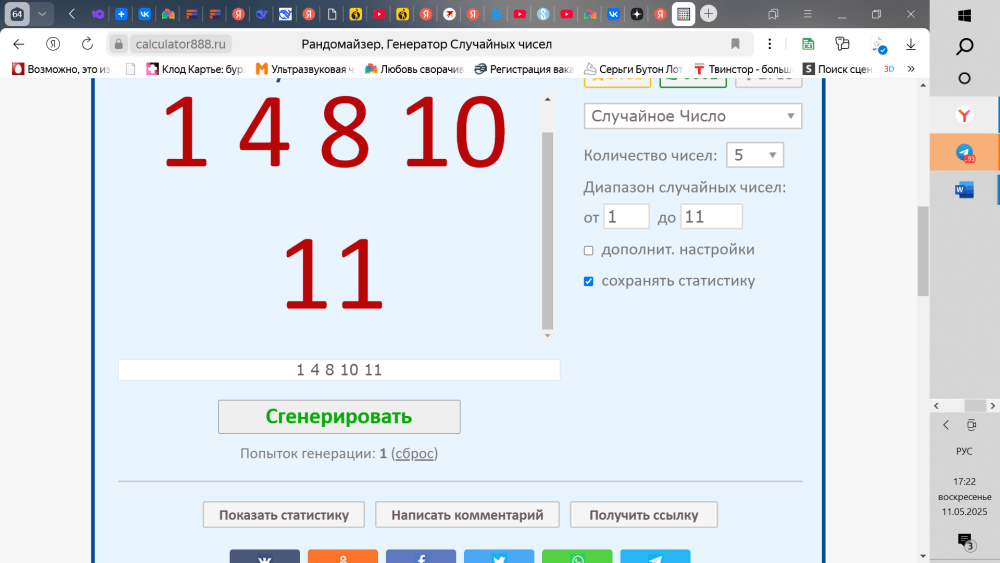Open Telegram from the taskbar
Viewport: 1000px width, 563px height.
click(x=964, y=153)
